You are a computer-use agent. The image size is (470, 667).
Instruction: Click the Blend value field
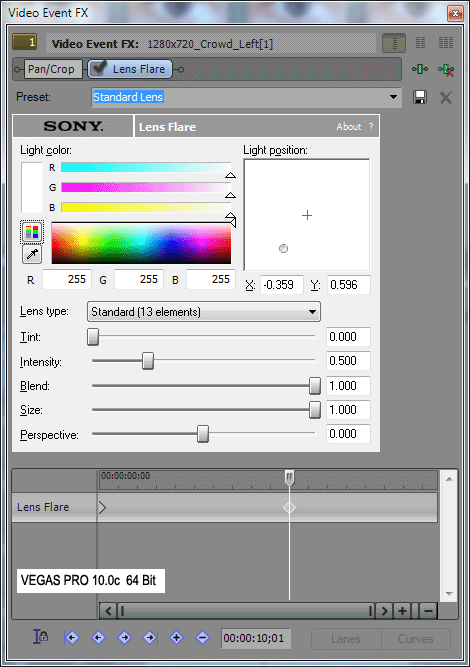pyautogui.click(x=348, y=386)
